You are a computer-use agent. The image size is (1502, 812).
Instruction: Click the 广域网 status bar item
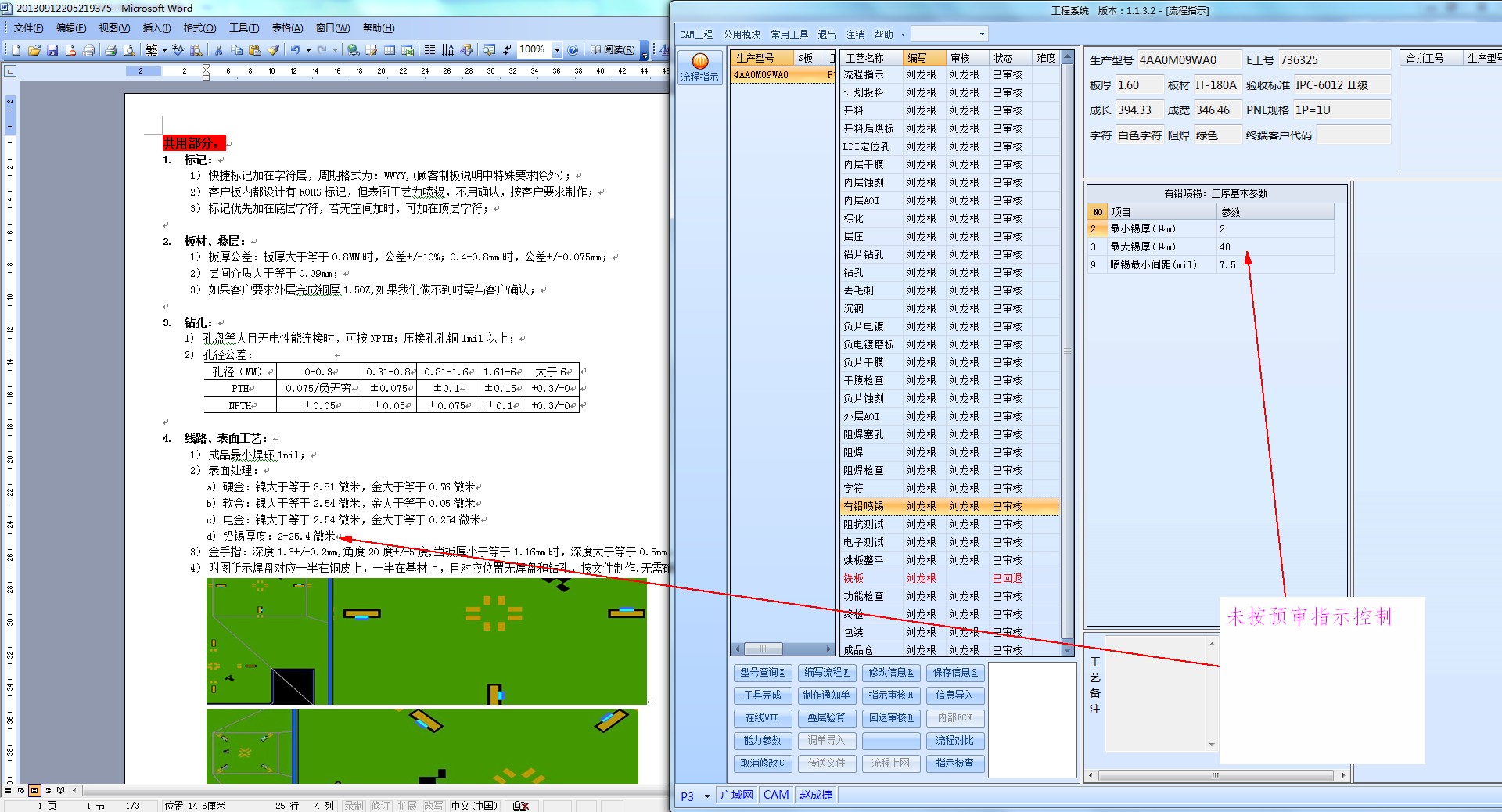click(736, 796)
